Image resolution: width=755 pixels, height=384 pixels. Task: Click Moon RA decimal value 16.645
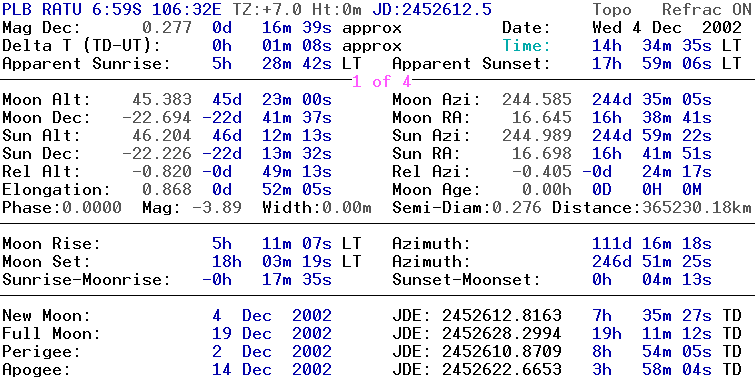click(542, 118)
